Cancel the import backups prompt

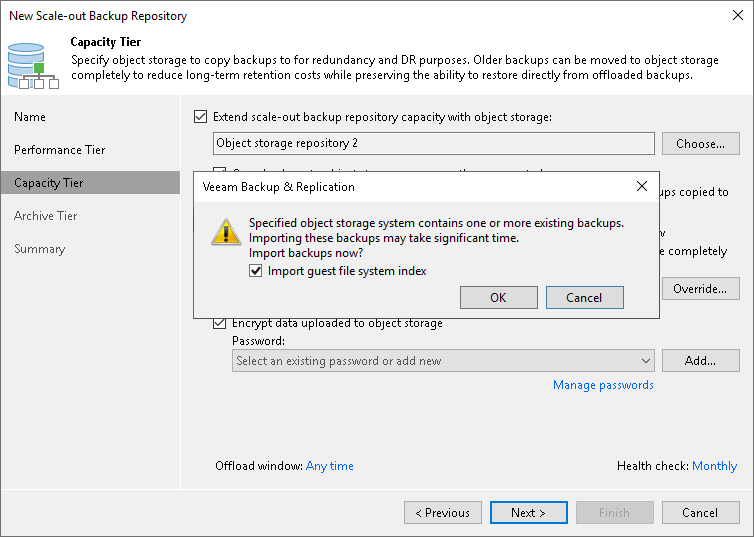[x=584, y=297]
